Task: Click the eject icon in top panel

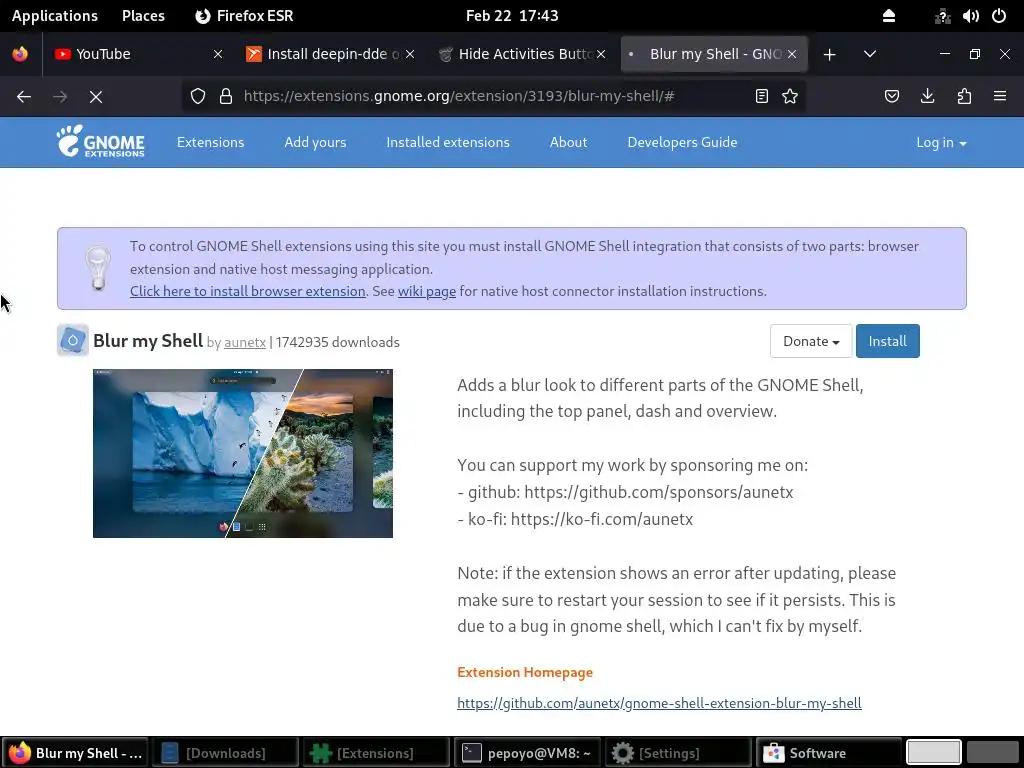Action: click(x=889, y=16)
